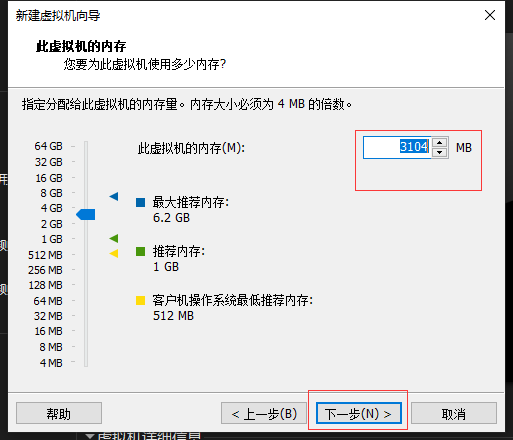The height and width of the screenshot is (440, 513).
Task: Select the 1 GB scale label
Action: (52, 239)
